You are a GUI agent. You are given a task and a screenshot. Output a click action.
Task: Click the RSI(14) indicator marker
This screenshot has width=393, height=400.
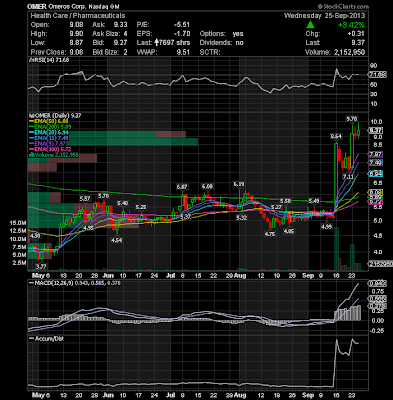coord(30,60)
